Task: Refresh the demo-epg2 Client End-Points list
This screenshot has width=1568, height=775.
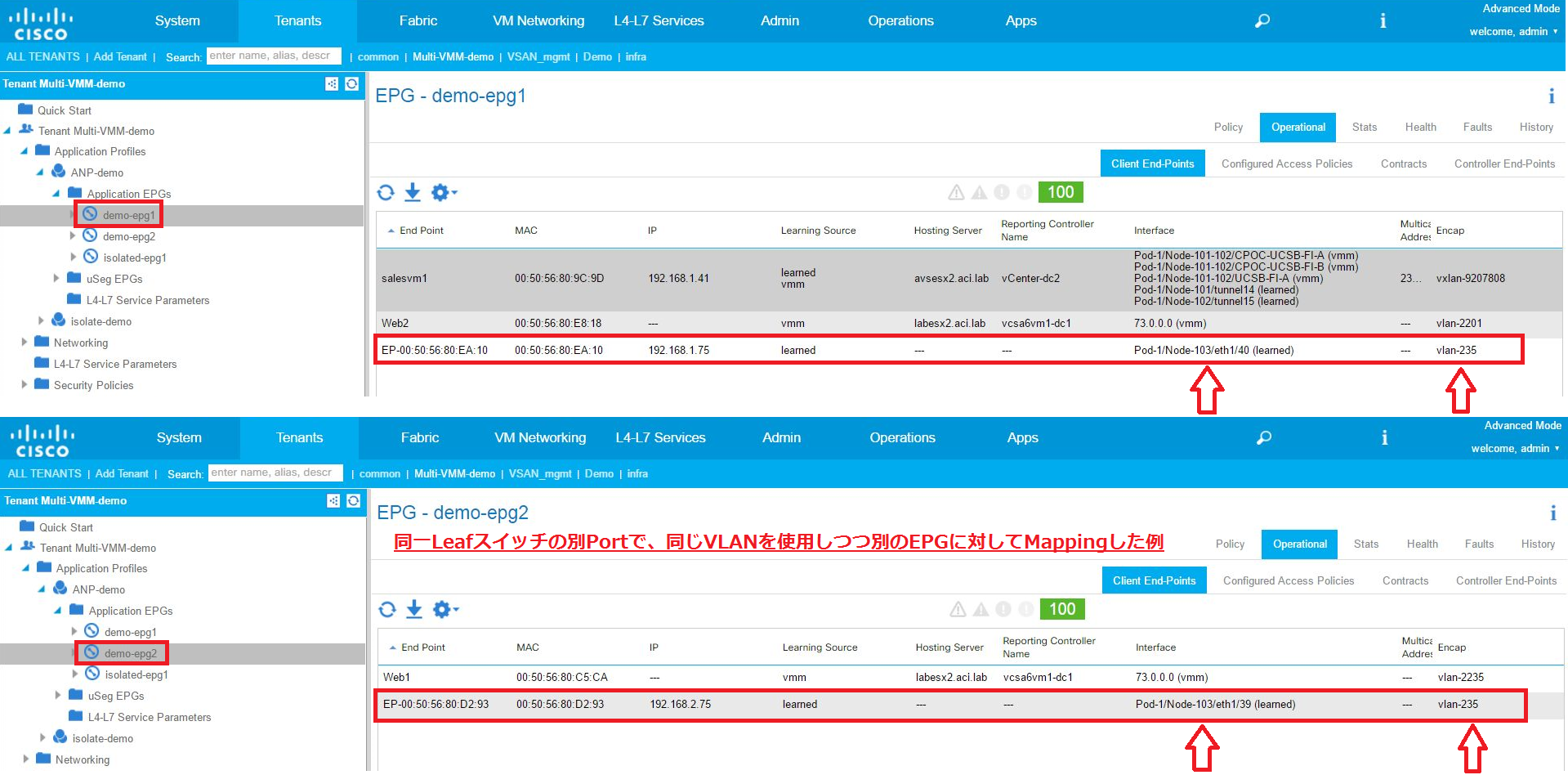Action: click(x=387, y=610)
